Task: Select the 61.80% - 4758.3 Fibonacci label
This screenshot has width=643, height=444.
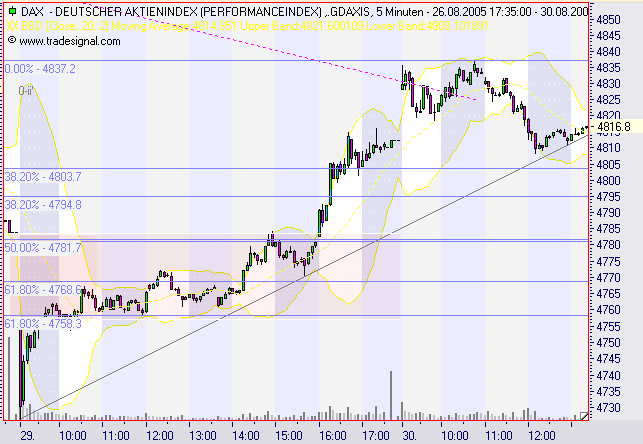Action: (x=43, y=324)
